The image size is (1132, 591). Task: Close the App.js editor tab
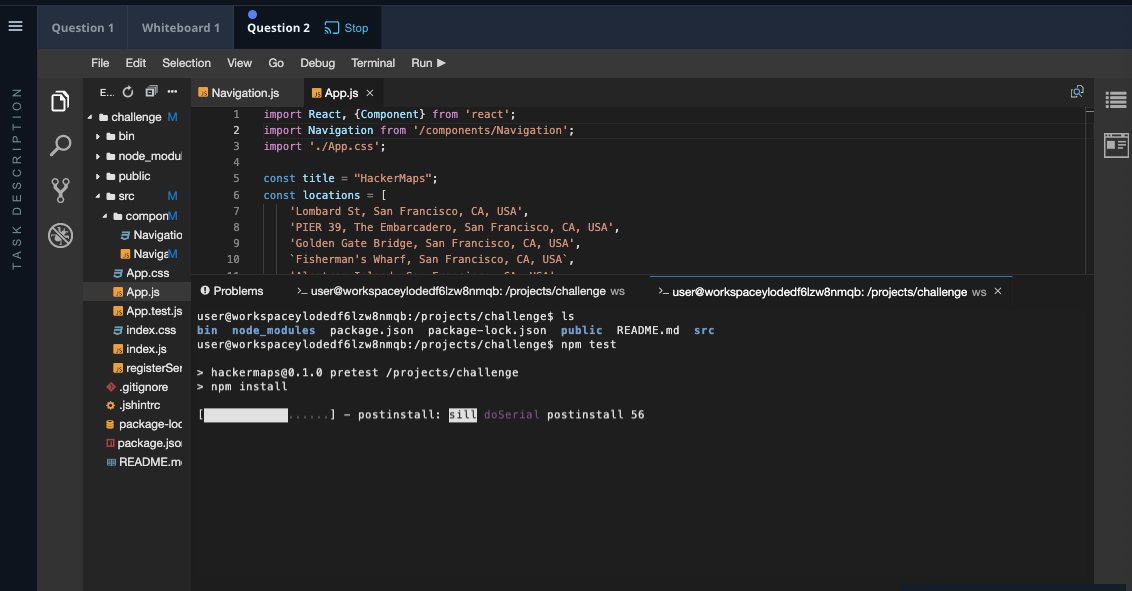370,93
